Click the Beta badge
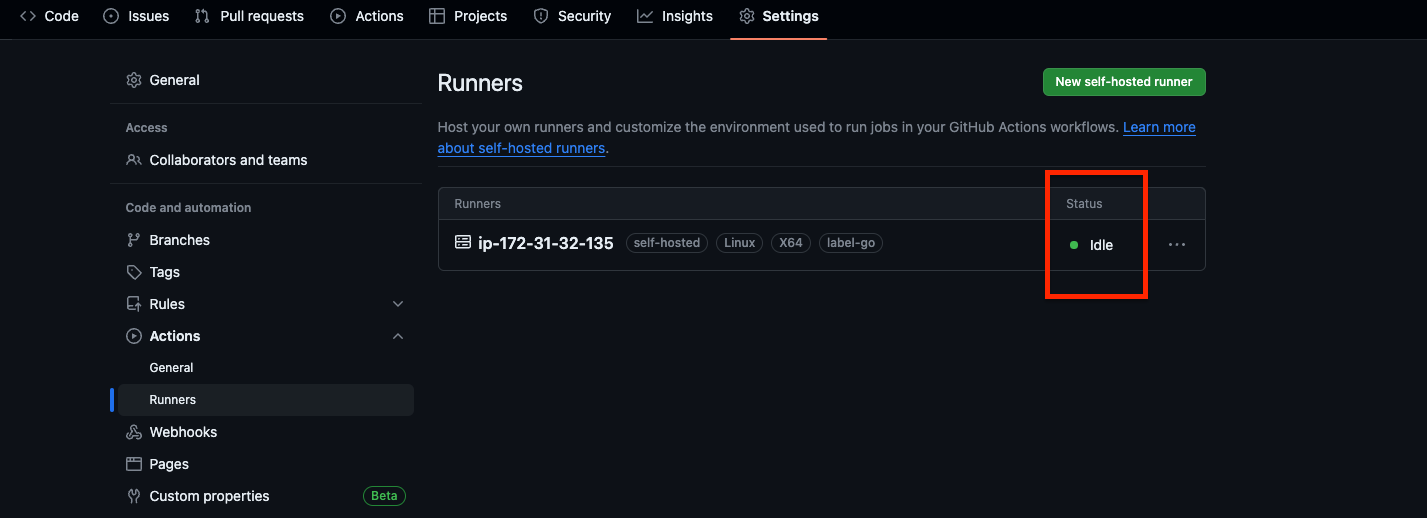 [384, 496]
